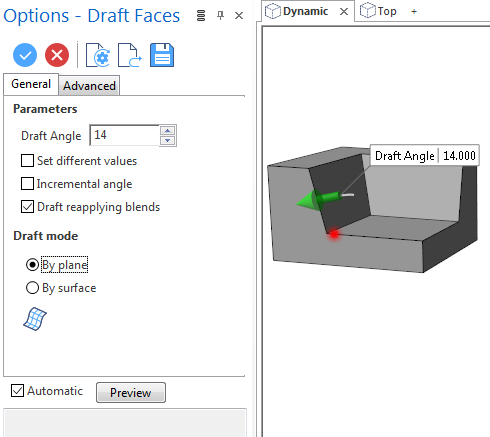Open the Top view tab
Viewport: 490px width, 437px height.
point(379,11)
